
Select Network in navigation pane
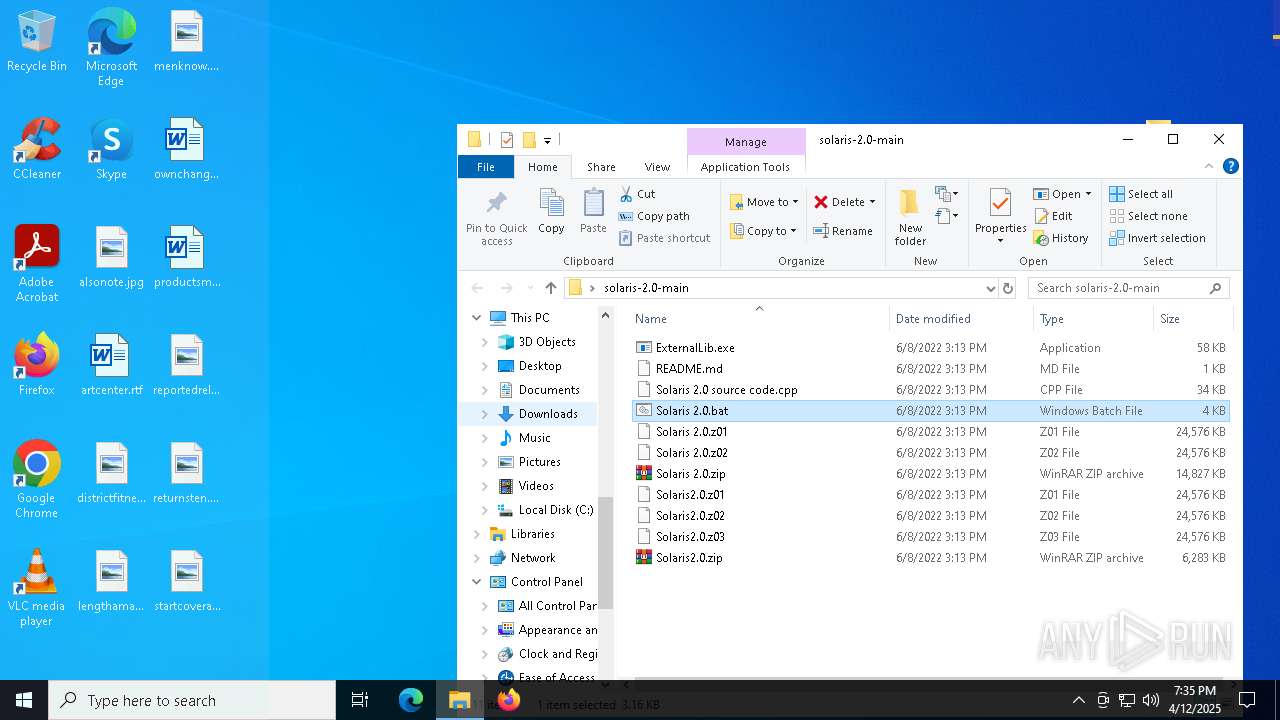tap(533, 558)
